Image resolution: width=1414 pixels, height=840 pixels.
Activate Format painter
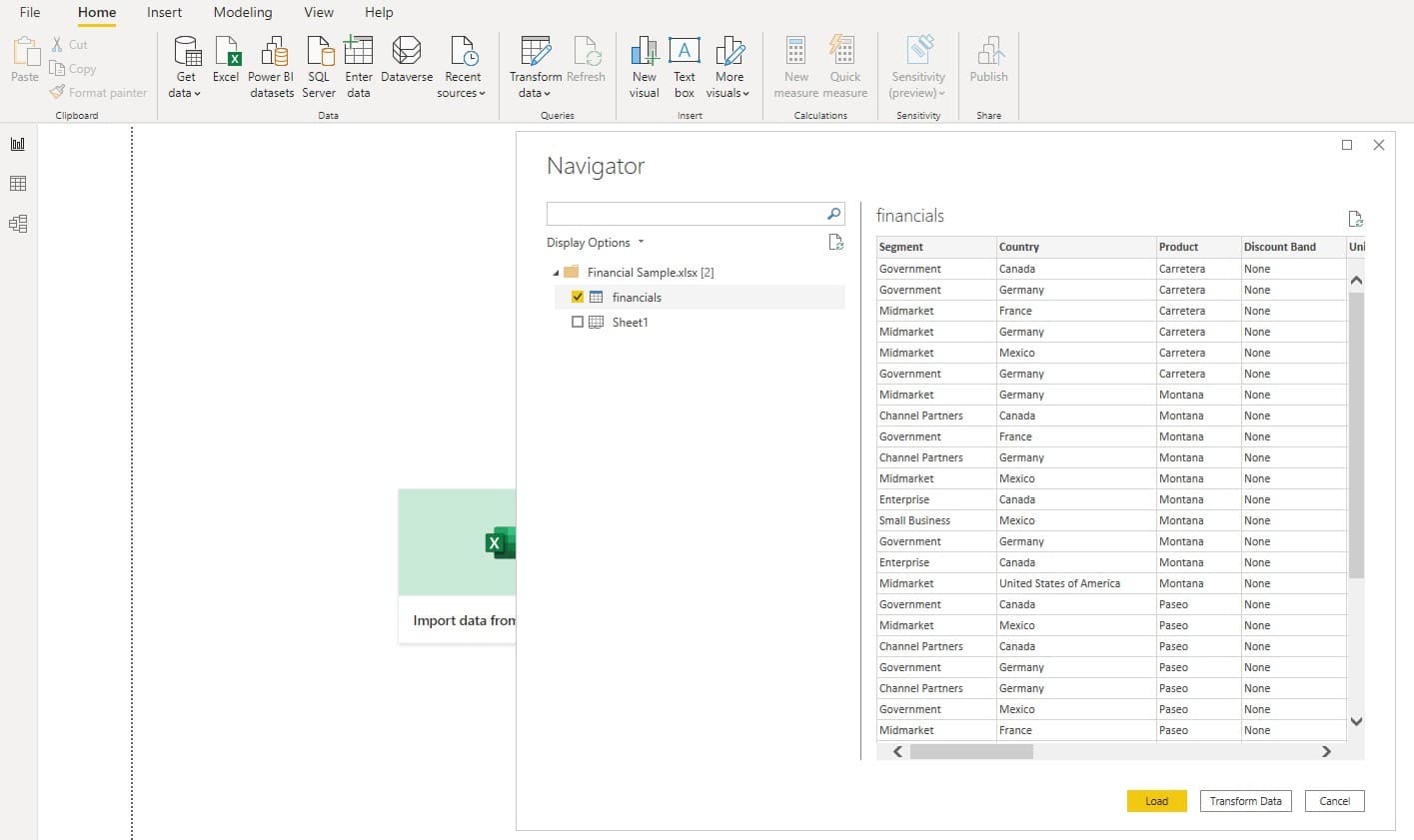(98, 93)
